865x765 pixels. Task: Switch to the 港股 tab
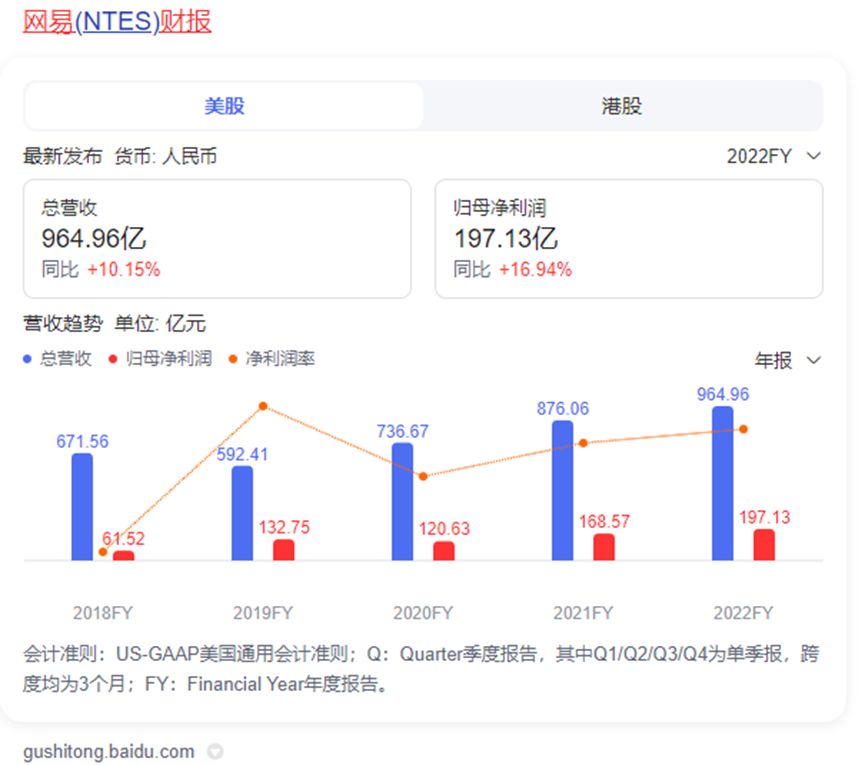point(622,106)
